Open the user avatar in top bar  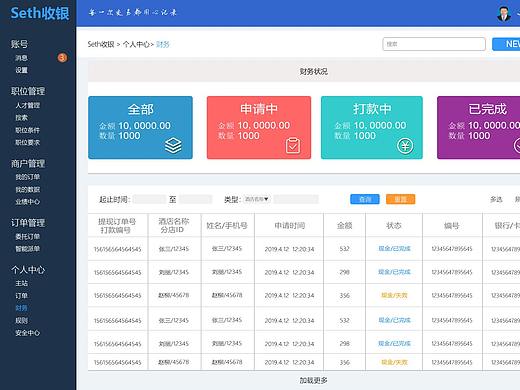[503, 13]
